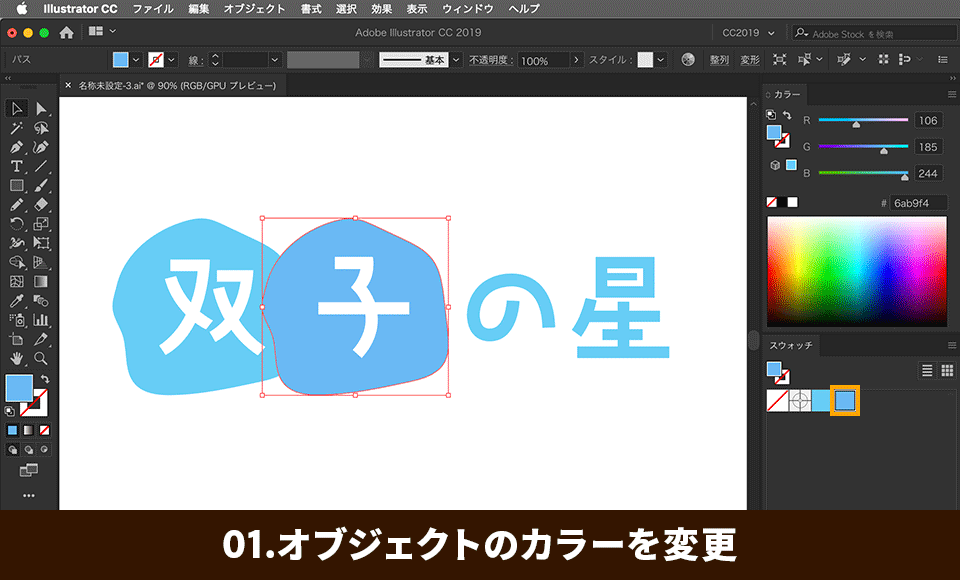Open the CC2019 workspace switcher
The height and width of the screenshot is (580, 960).
748,33
